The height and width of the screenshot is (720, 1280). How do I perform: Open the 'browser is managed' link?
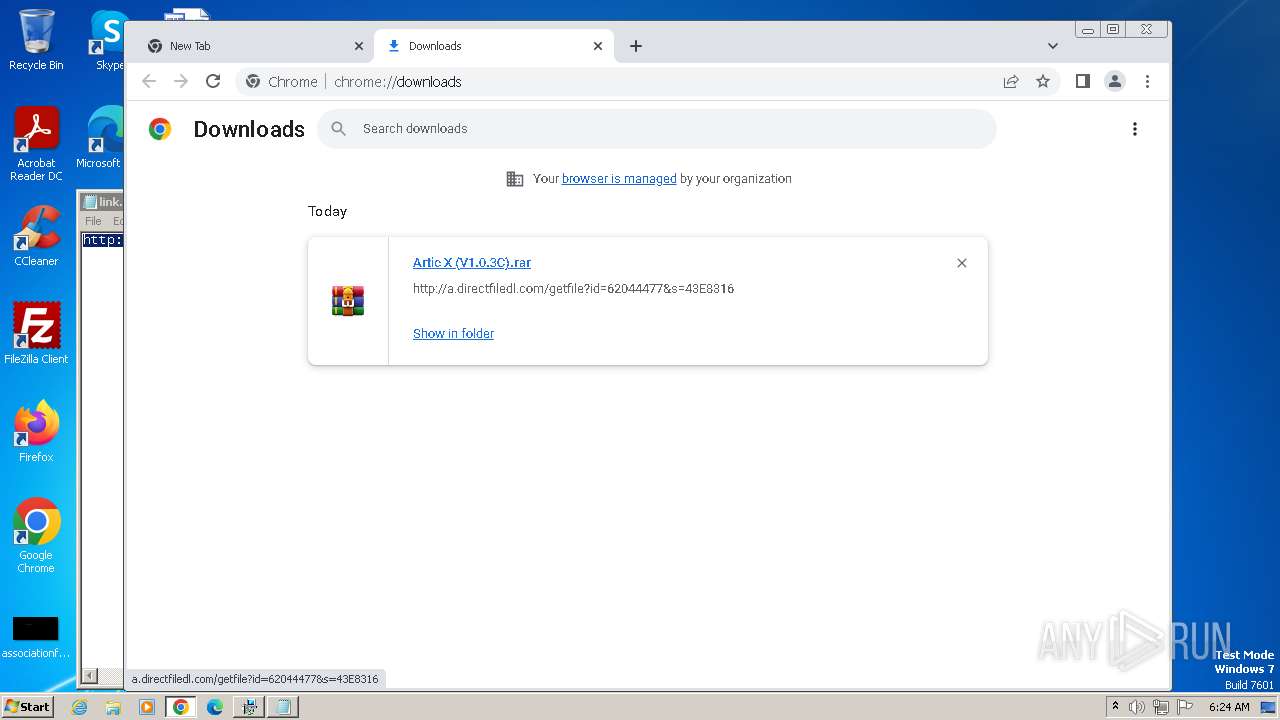(x=619, y=179)
